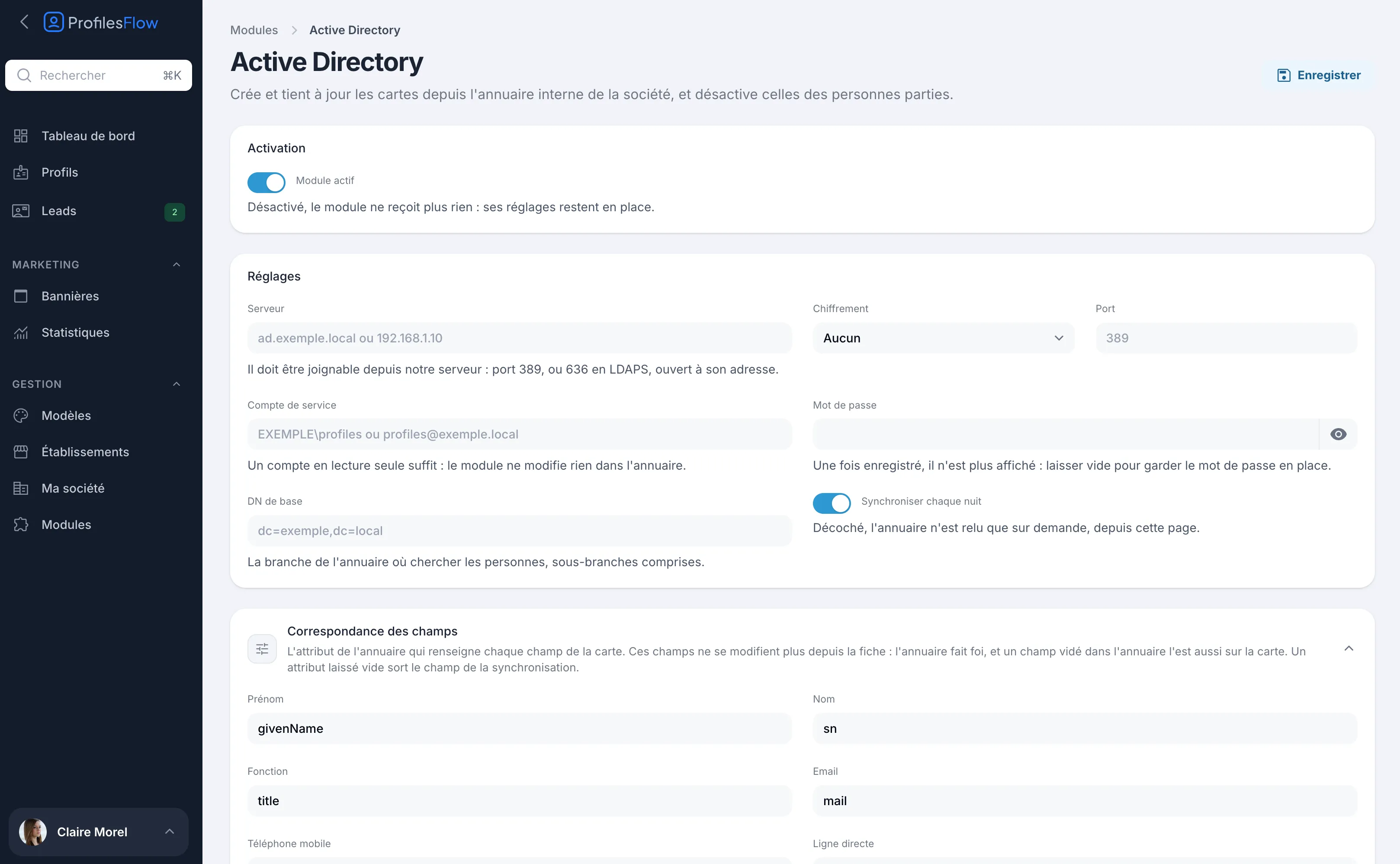Click the back arrow beside ProfilesFlow logo

point(24,22)
